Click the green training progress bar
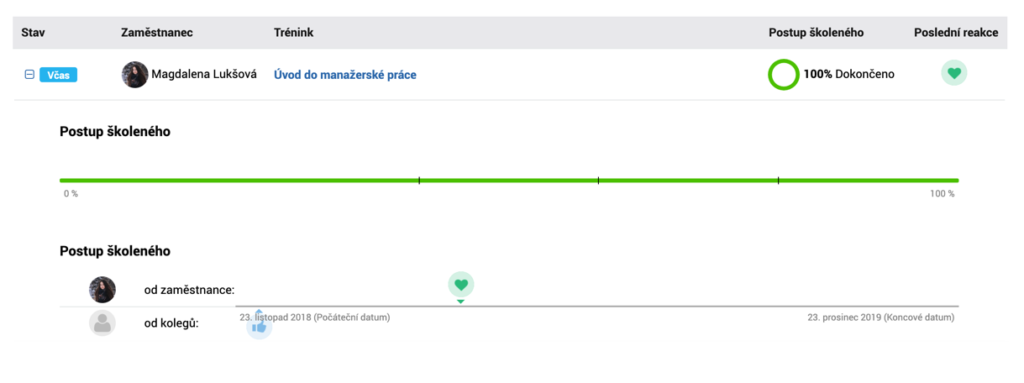Image resolution: width=1024 pixels, height=383 pixels. pyautogui.click(x=509, y=180)
